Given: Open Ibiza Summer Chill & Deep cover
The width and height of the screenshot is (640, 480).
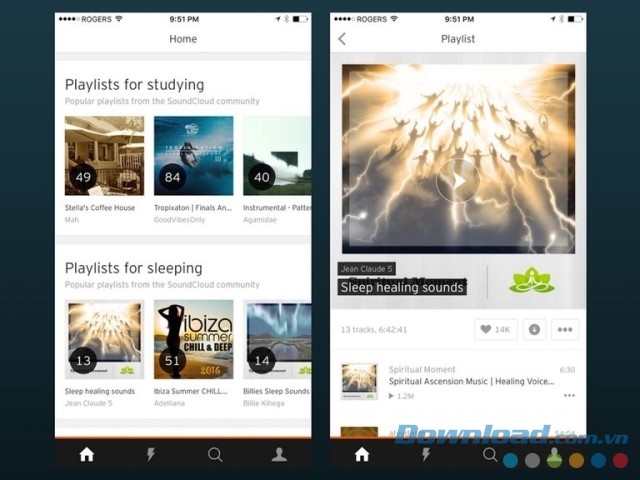Looking at the screenshot, I should click(x=193, y=339).
